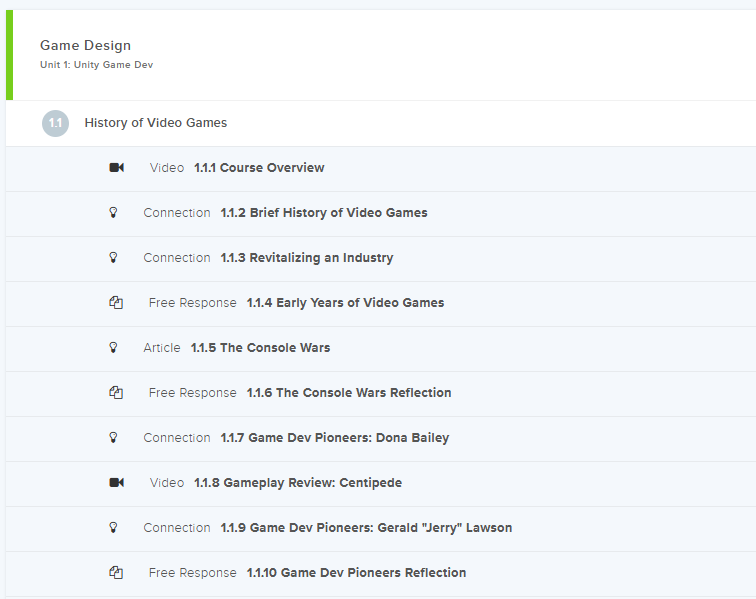Open 1.1.5 The Console Wars article
Viewport: 756px width, 599px height.
260,348
